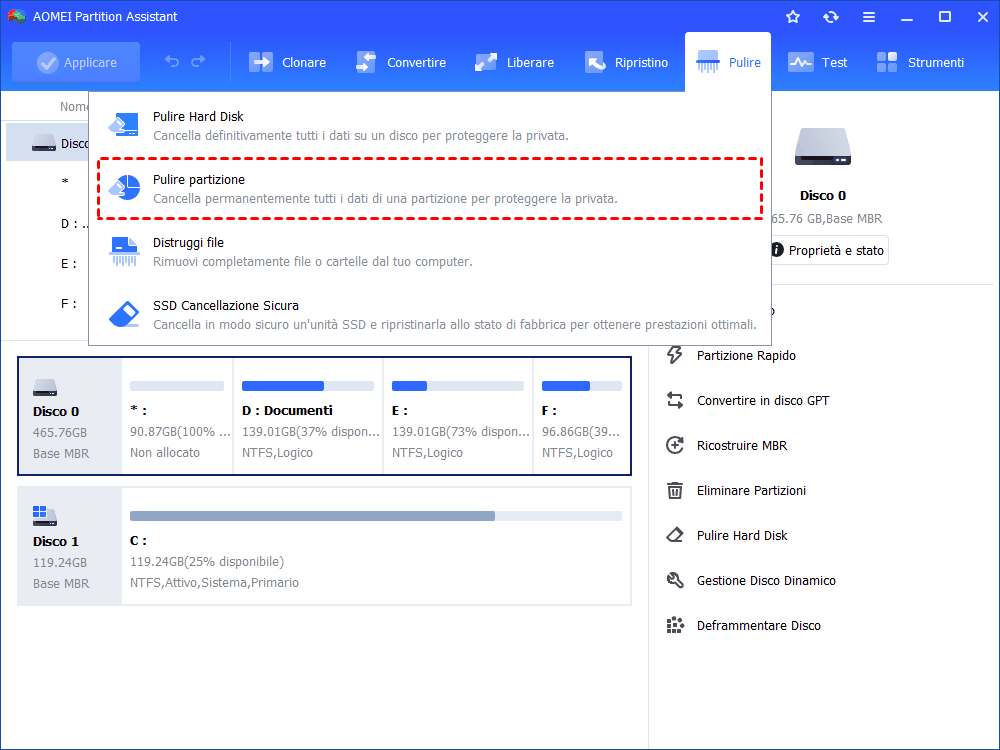Click the Ricostruire MBR icon
This screenshot has width=1000, height=750.
pos(675,445)
